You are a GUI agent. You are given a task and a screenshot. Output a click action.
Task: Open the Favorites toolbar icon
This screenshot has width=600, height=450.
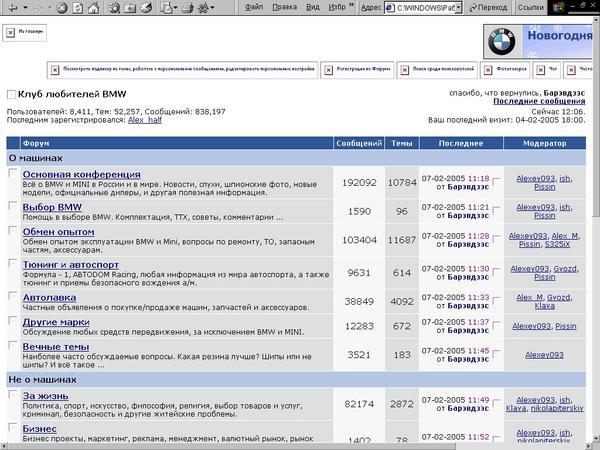pos(130,7)
